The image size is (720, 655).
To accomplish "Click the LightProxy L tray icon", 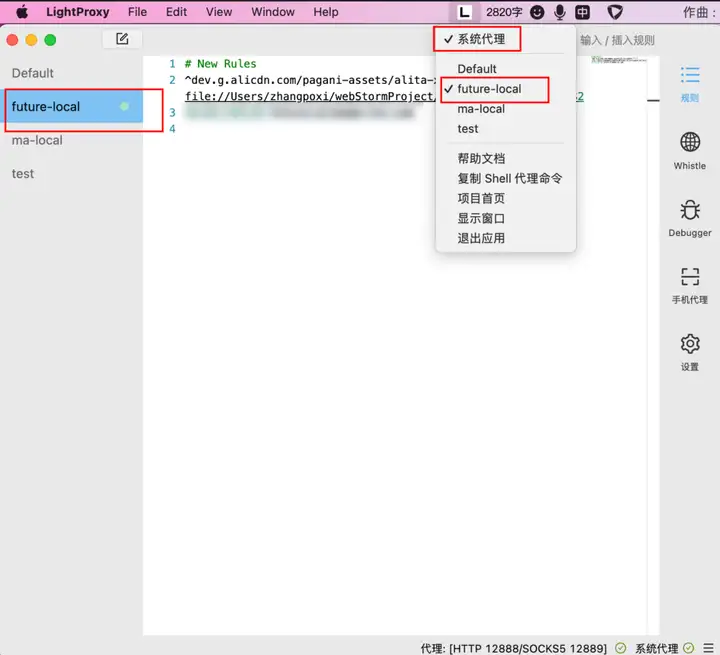I will (464, 12).
